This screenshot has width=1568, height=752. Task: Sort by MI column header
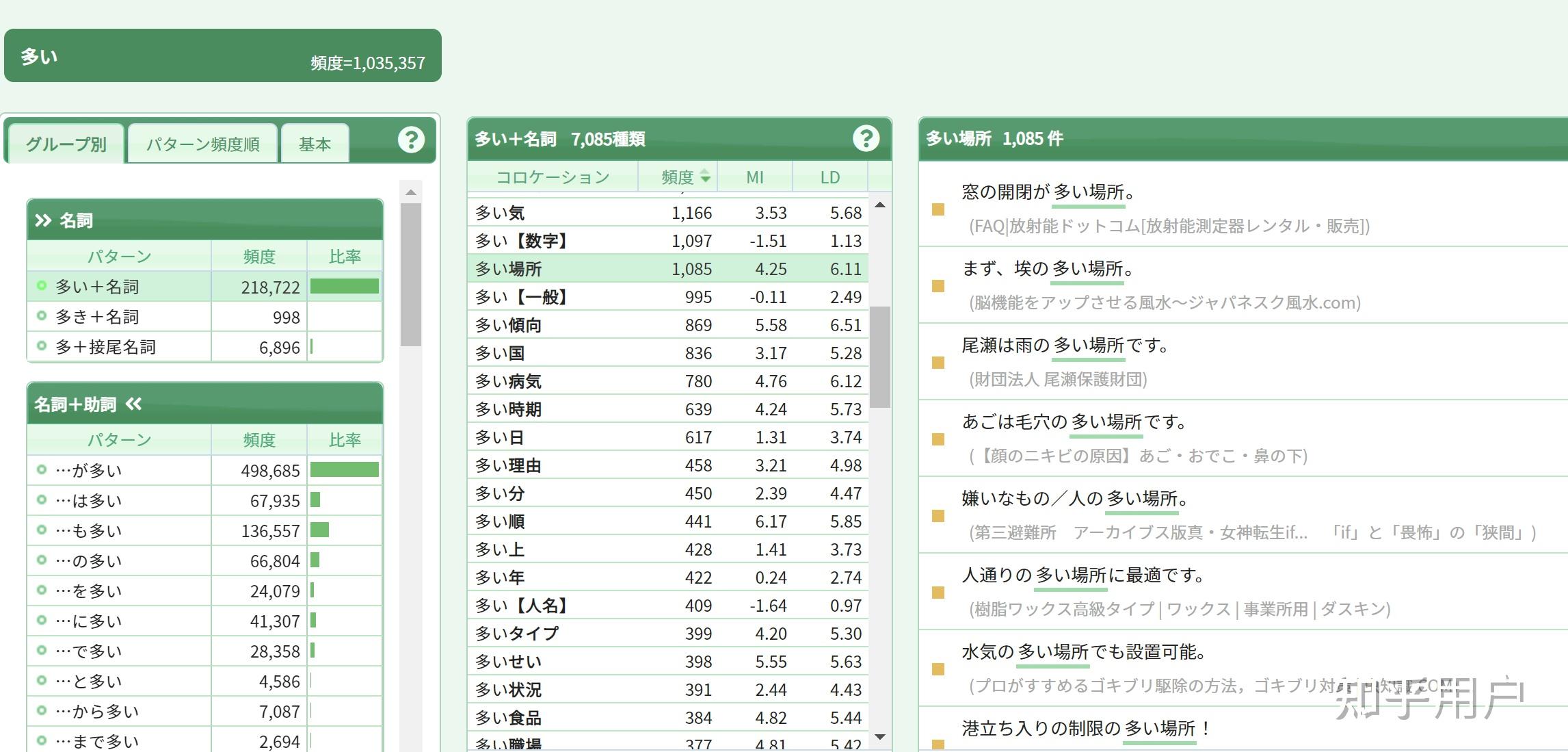755,177
